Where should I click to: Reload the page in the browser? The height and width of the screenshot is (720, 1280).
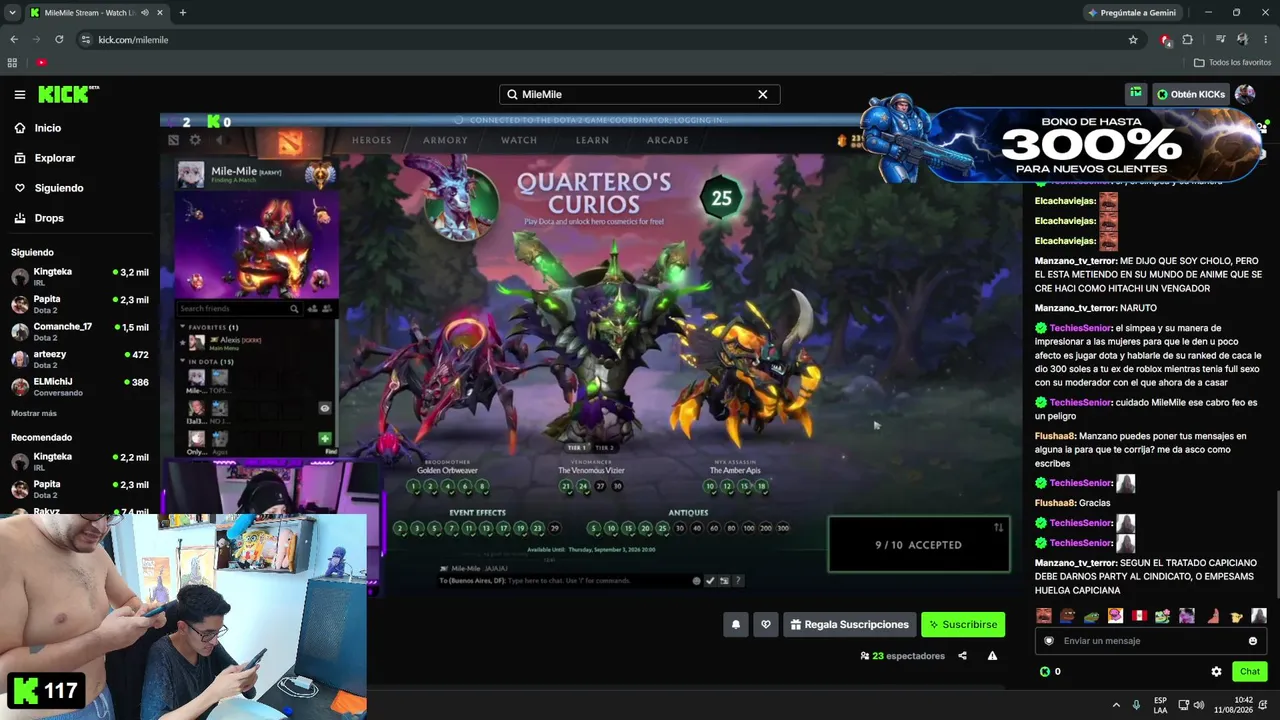(x=59, y=40)
